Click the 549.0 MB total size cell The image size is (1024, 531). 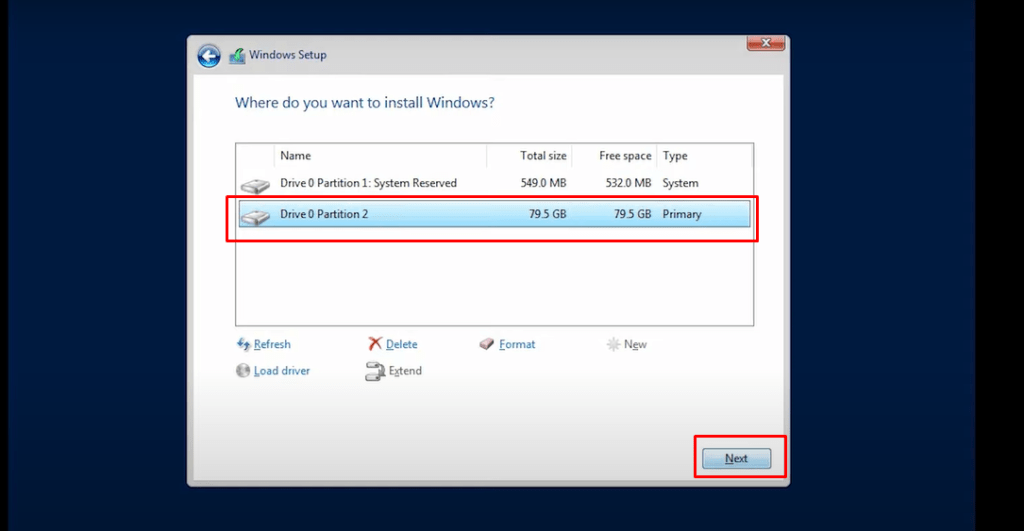[x=543, y=183]
